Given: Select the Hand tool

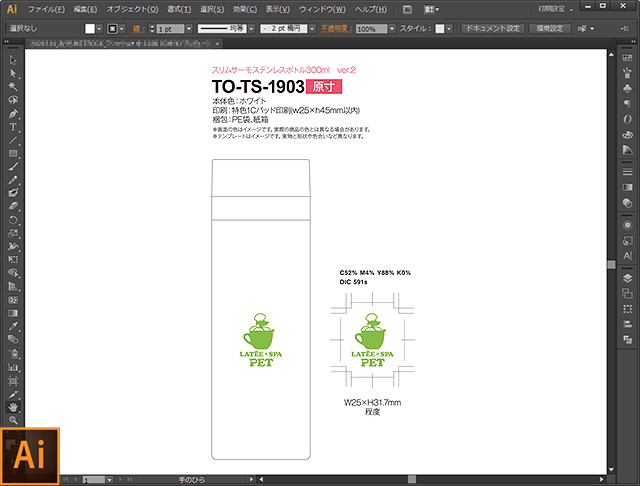Looking at the screenshot, I should (13, 407).
